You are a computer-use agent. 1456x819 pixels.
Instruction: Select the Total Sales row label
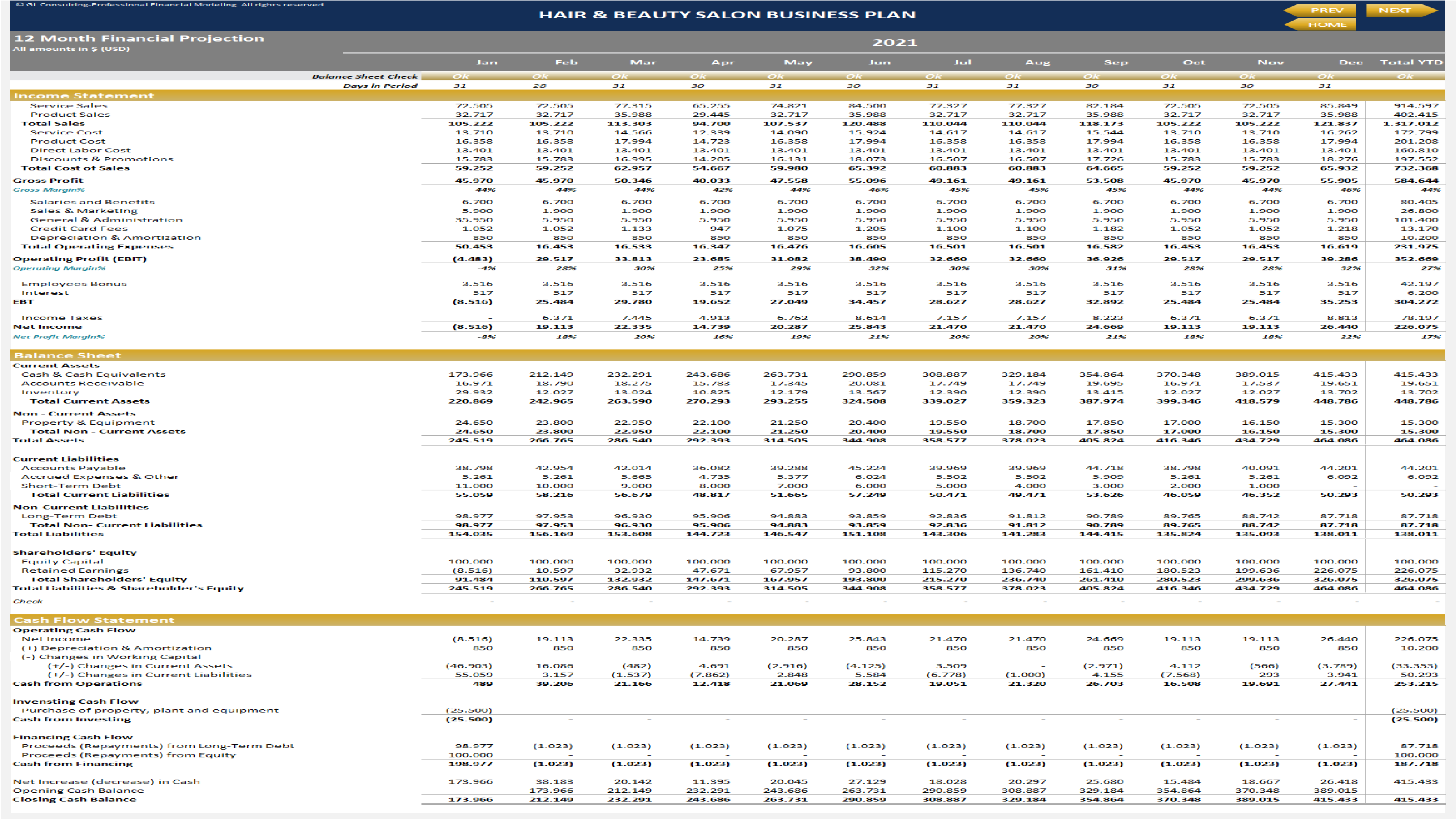click(x=53, y=123)
